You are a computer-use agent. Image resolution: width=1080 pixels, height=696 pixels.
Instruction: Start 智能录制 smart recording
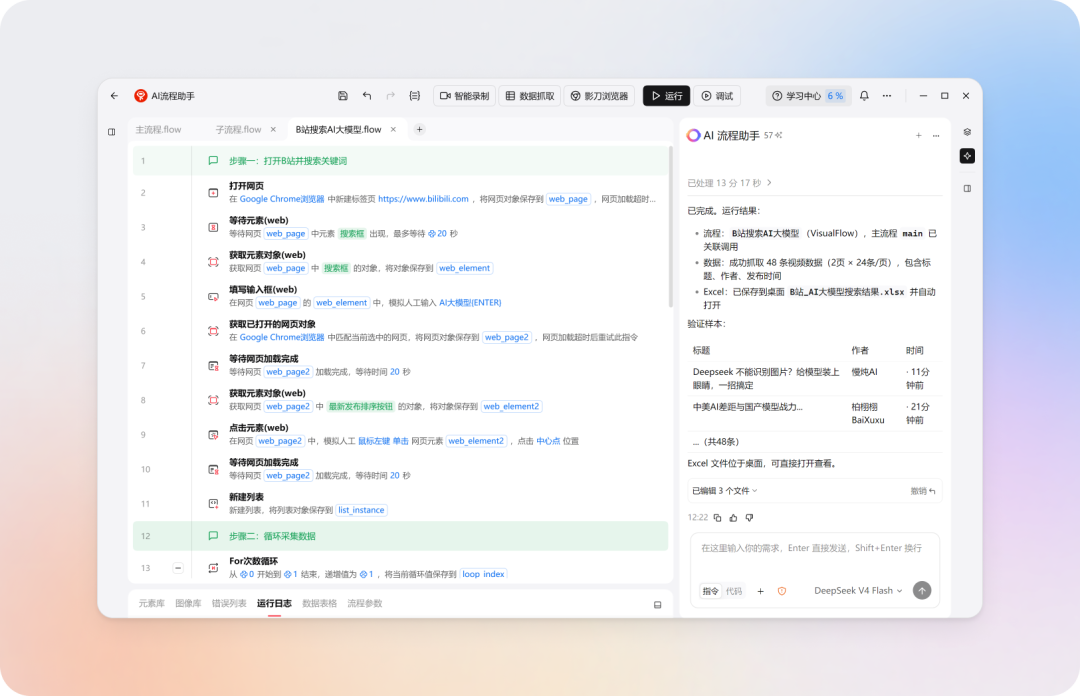click(464, 96)
